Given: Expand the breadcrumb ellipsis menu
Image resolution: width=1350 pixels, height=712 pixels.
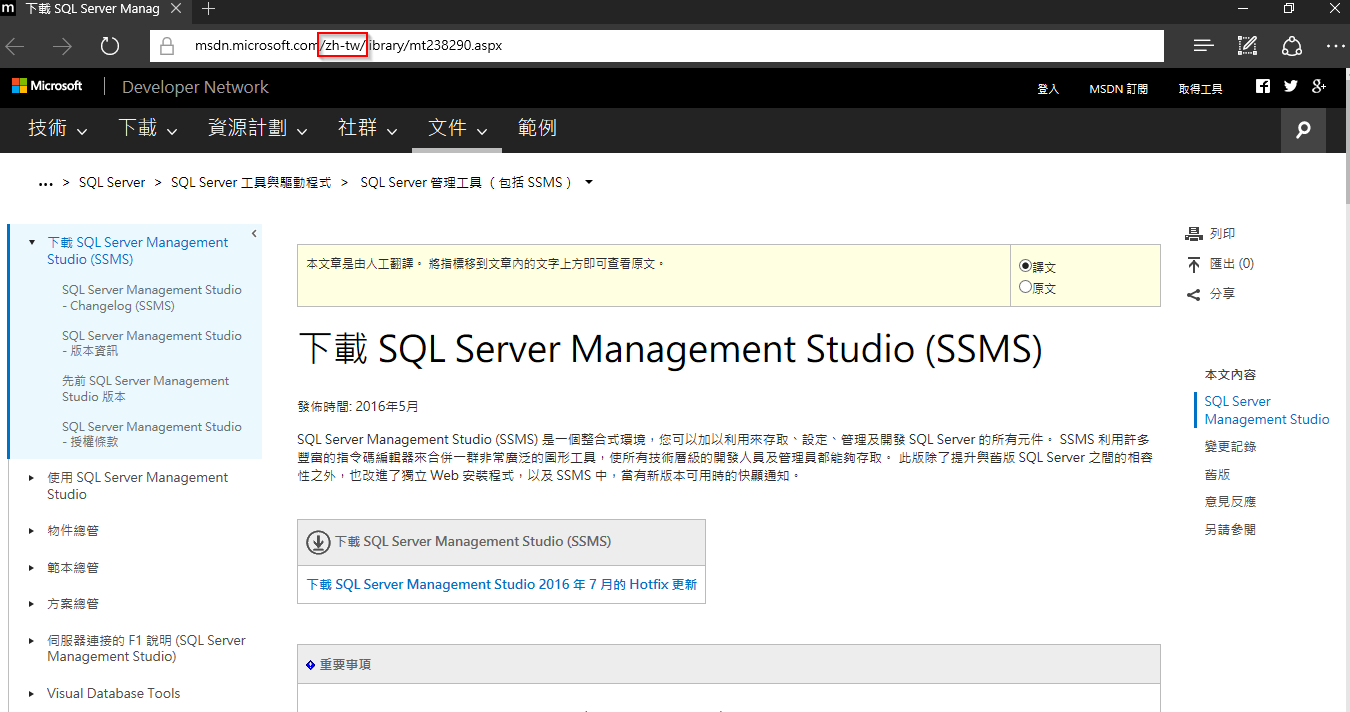Looking at the screenshot, I should 45,182.
